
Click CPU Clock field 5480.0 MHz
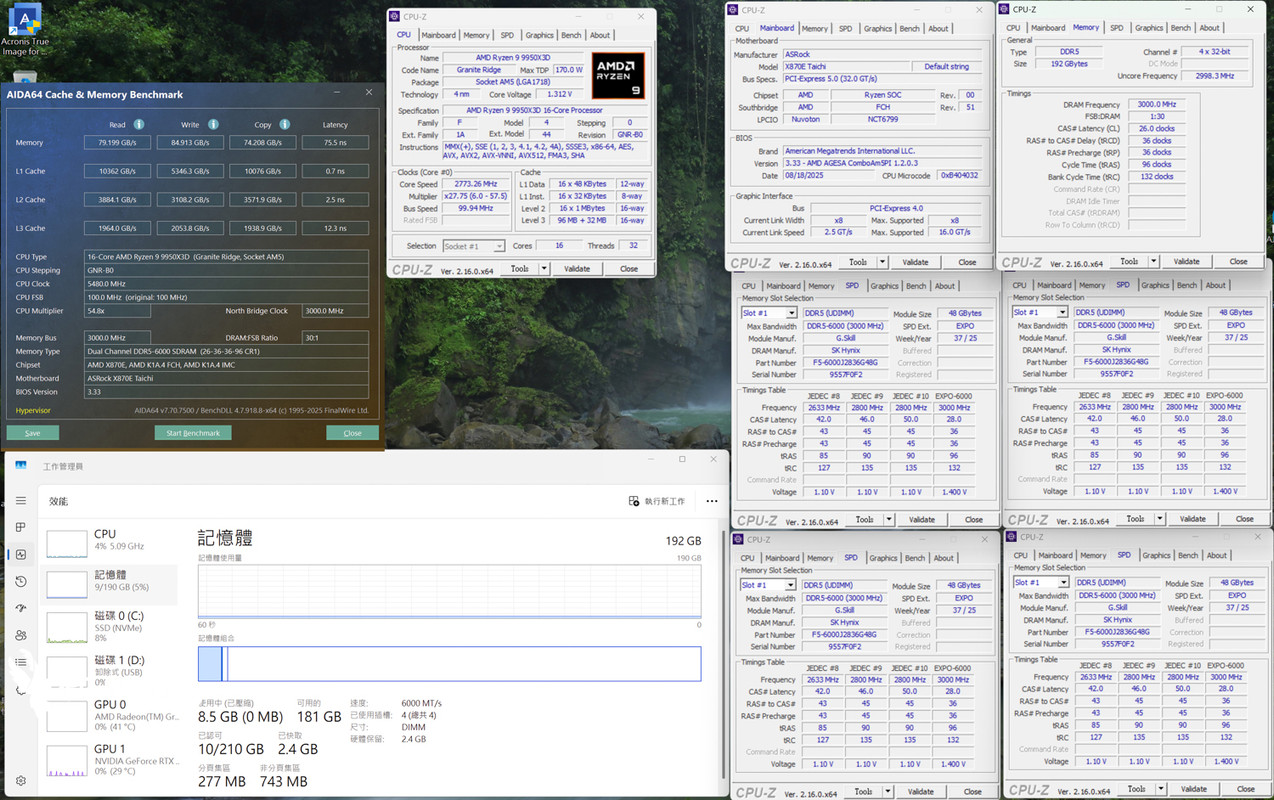[226, 284]
